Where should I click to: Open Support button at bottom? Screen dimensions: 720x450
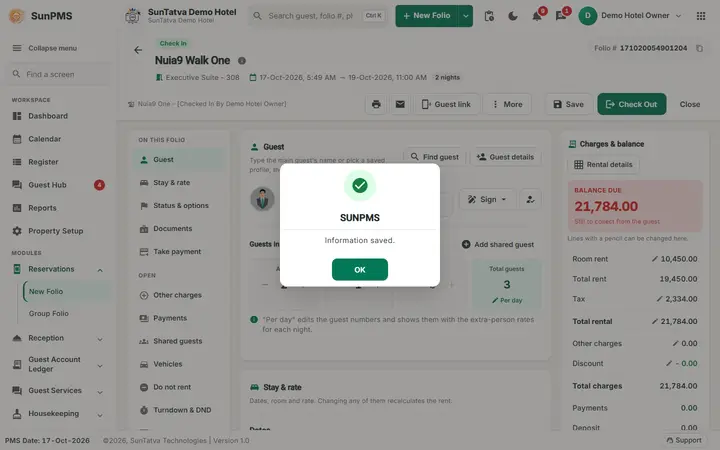point(684,440)
